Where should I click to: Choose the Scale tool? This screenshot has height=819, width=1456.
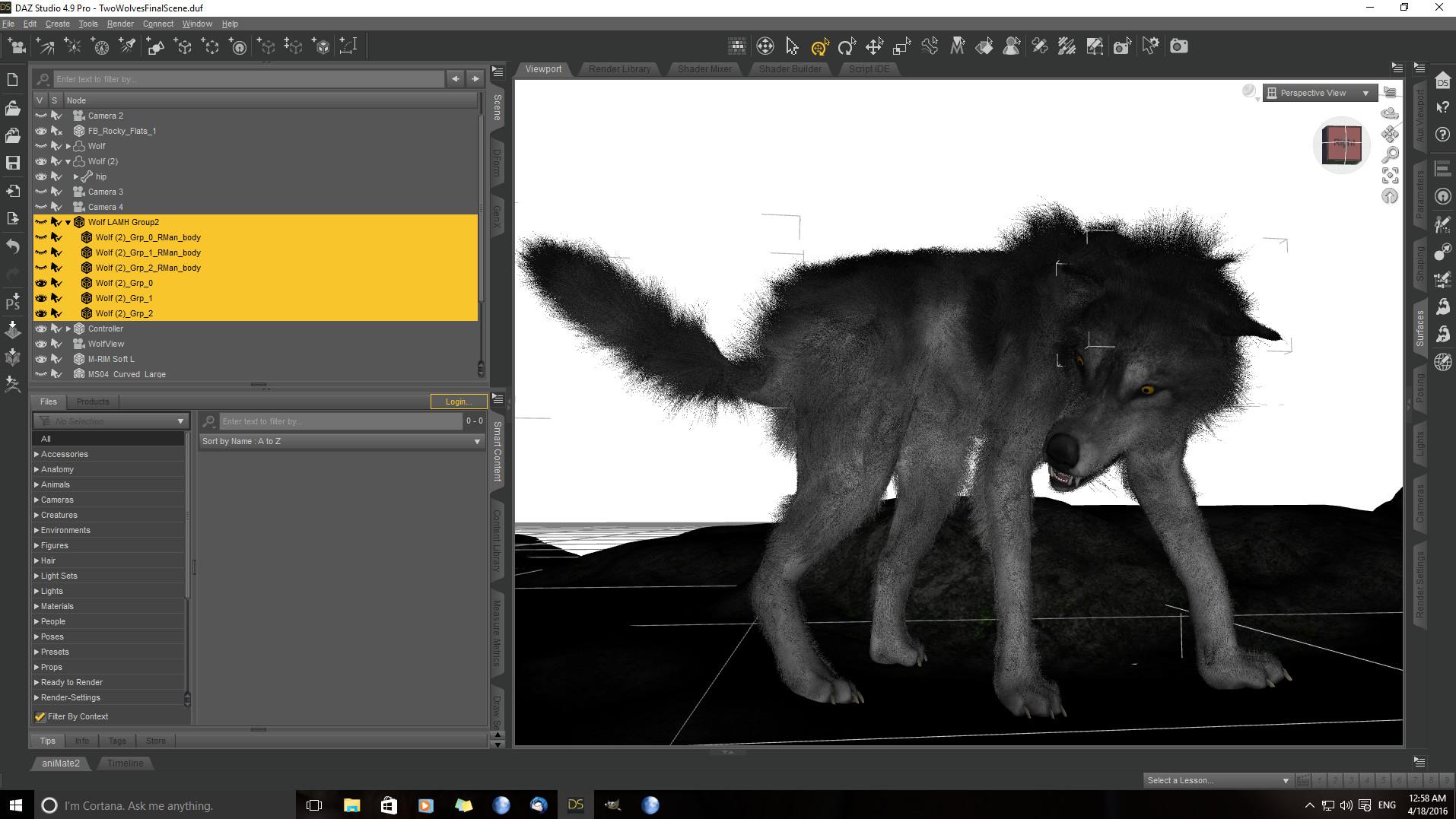click(901, 46)
